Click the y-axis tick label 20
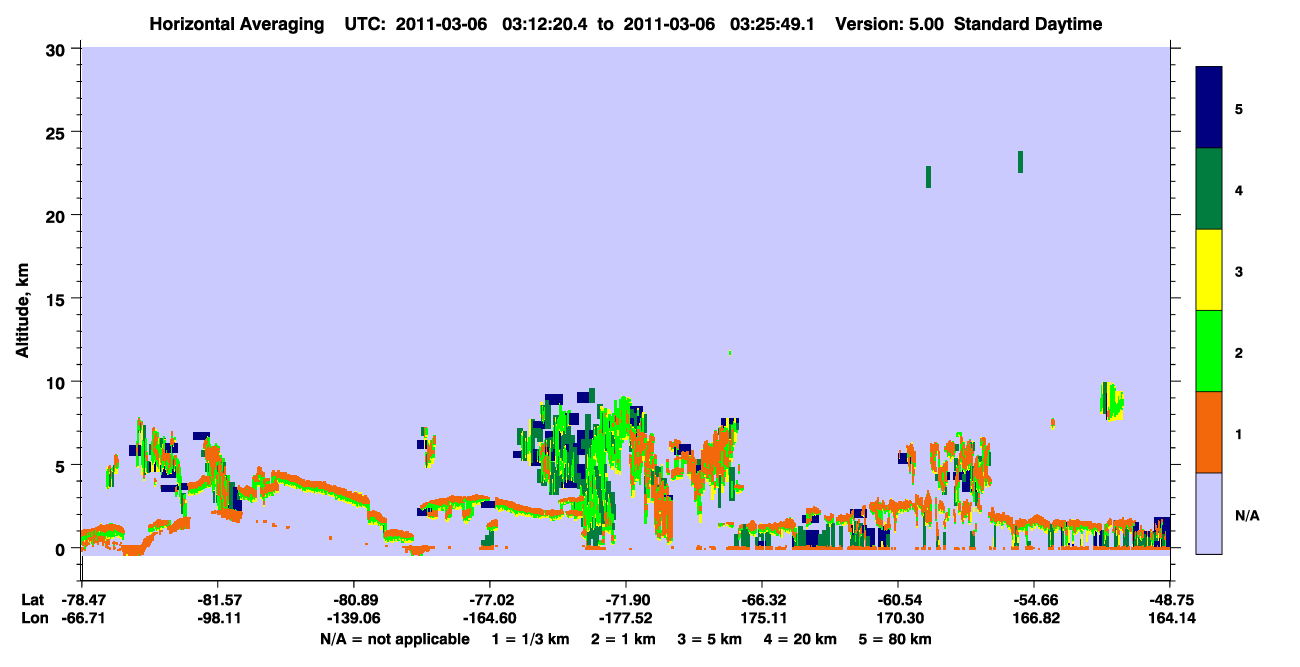This screenshot has height=667, width=1300. tap(58, 216)
